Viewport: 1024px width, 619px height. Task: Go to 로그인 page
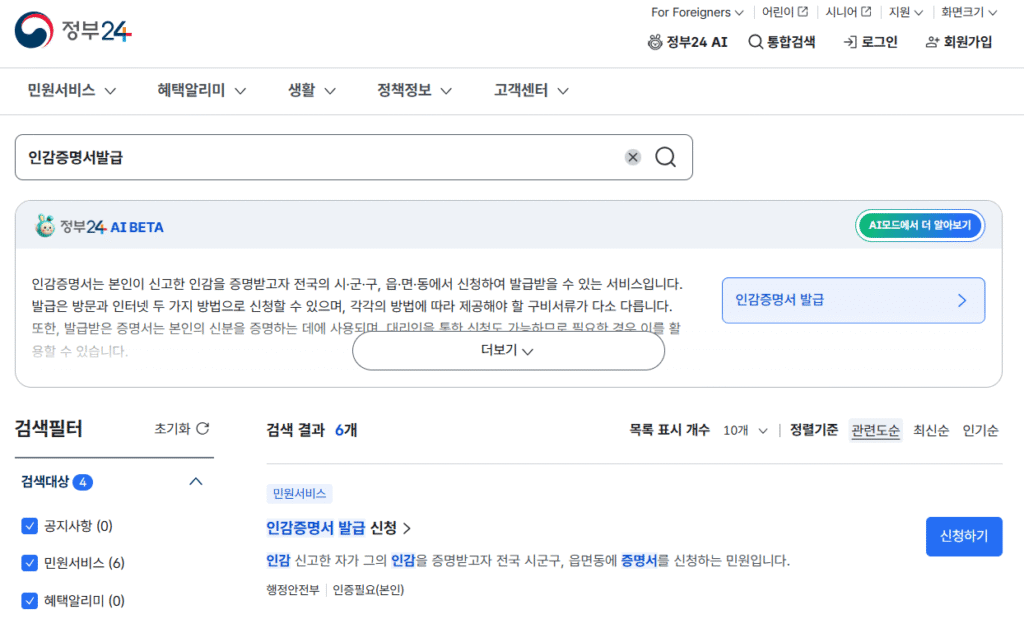(871, 42)
